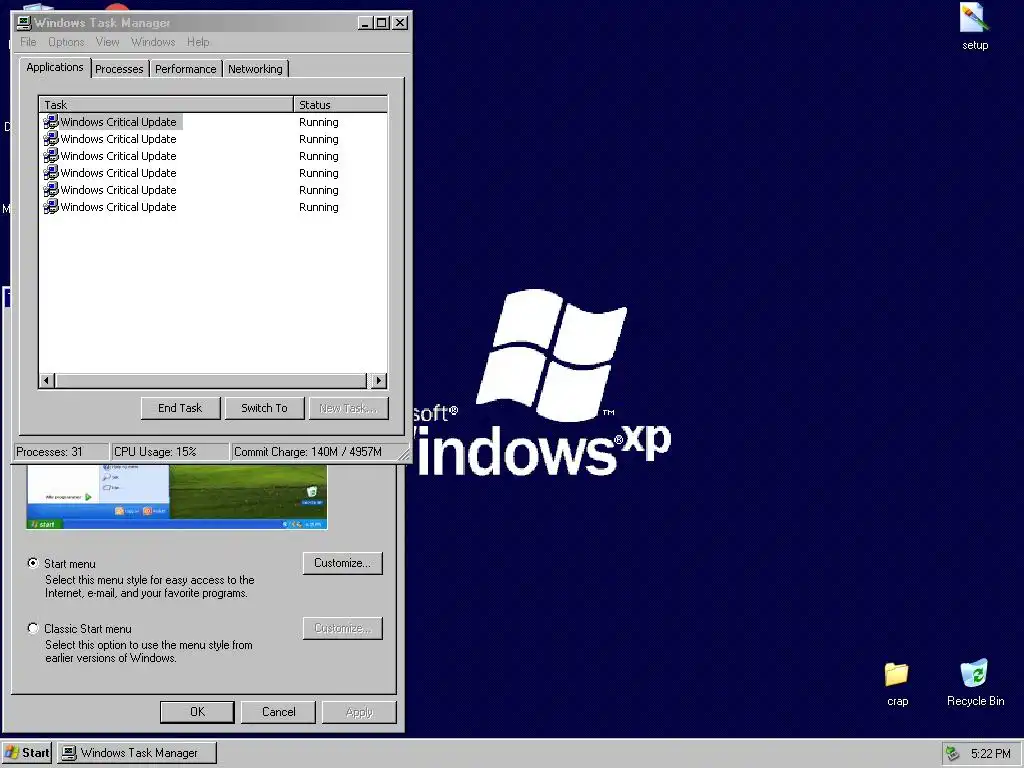Screen dimensions: 1024x768
Task: Click Customize beside the Classic Start menu option
Action: (x=342, y=628)
